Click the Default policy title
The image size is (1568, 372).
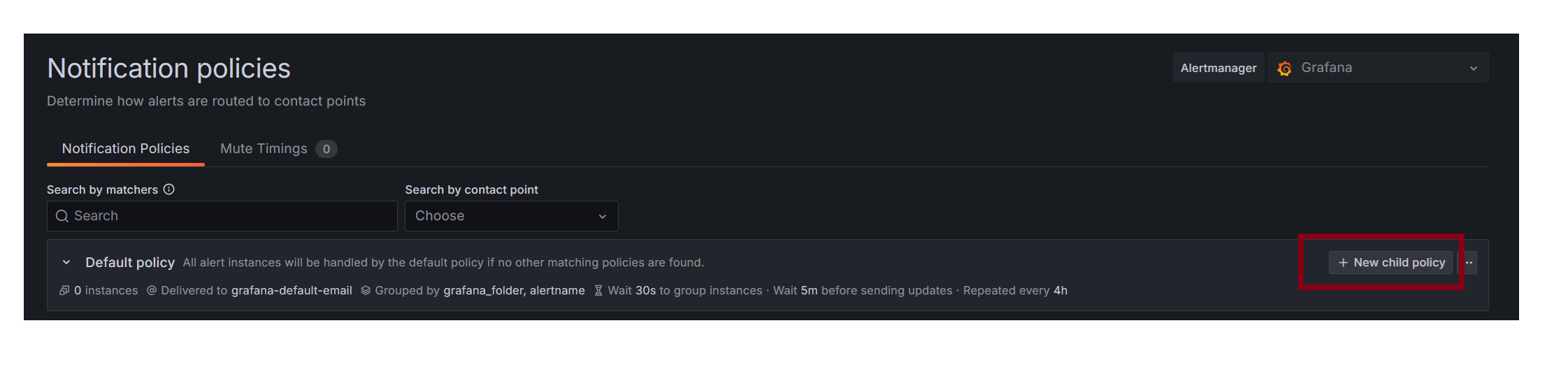(130, 263)
